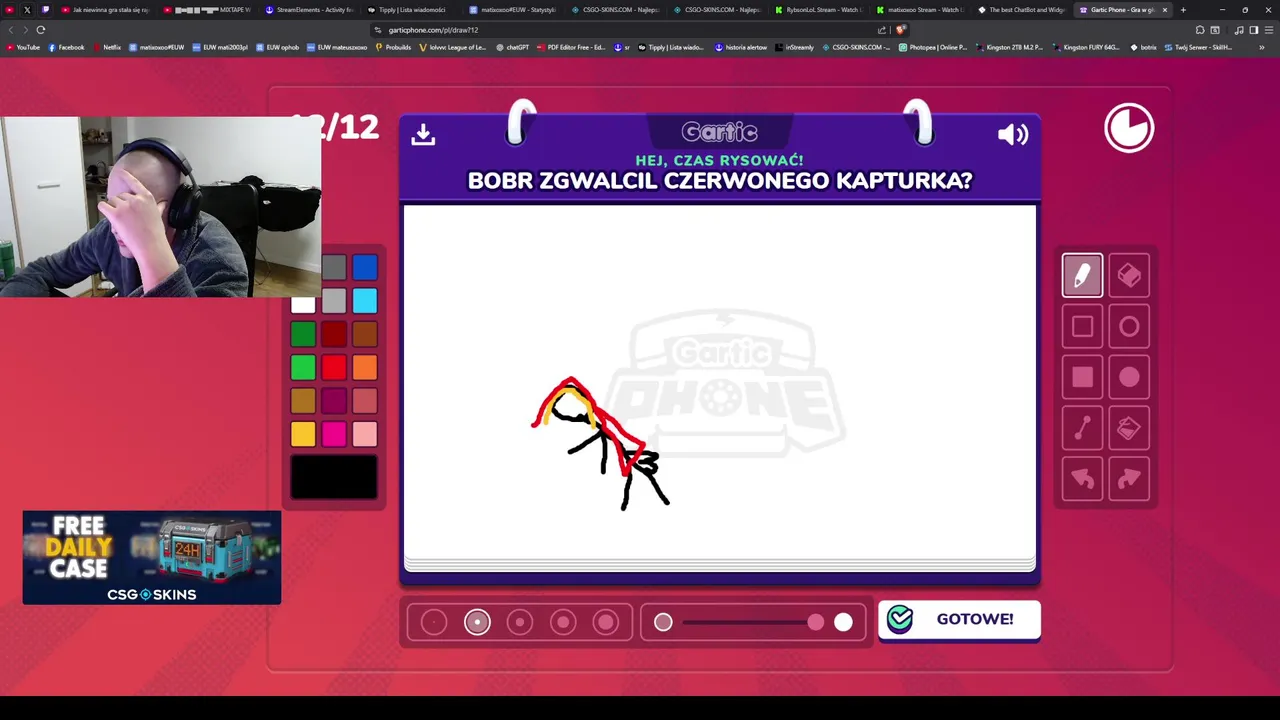Click the share page icon in address bar
The image size is (1280, 720).
pyautogui.click(x=882, y=30)
